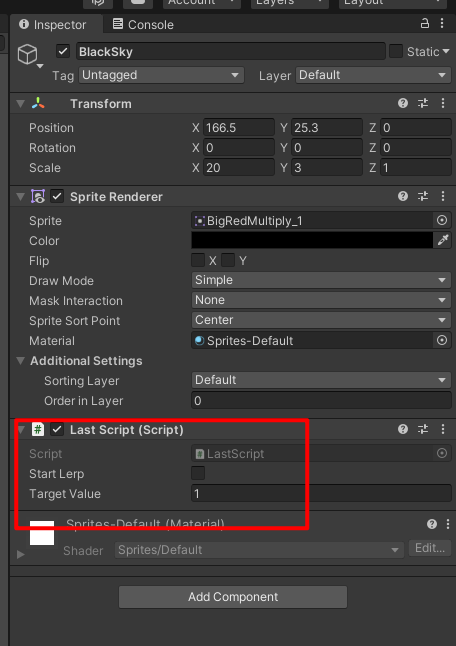Open Sprite object picker circle
Image resolution: width=456 pixels, height=646 pixels.
[x=442, y=220]
